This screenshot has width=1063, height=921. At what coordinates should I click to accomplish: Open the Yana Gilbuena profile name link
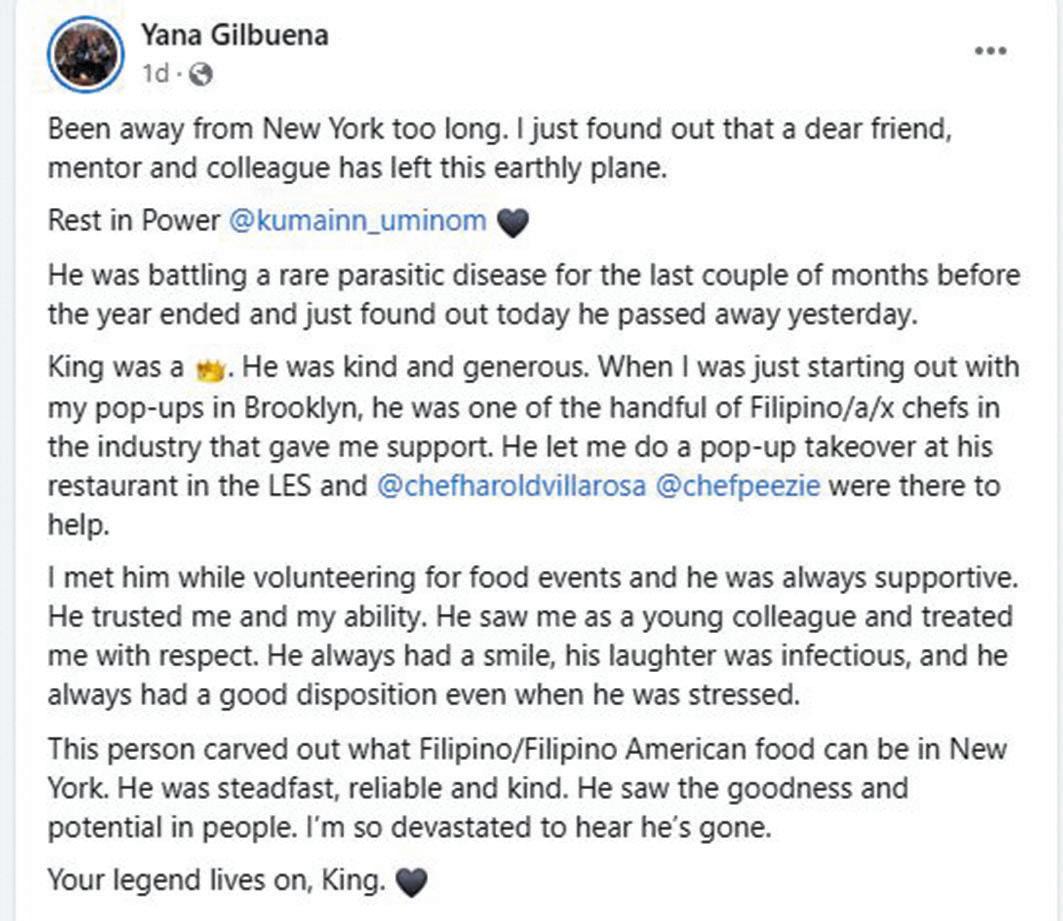point(234,36)
